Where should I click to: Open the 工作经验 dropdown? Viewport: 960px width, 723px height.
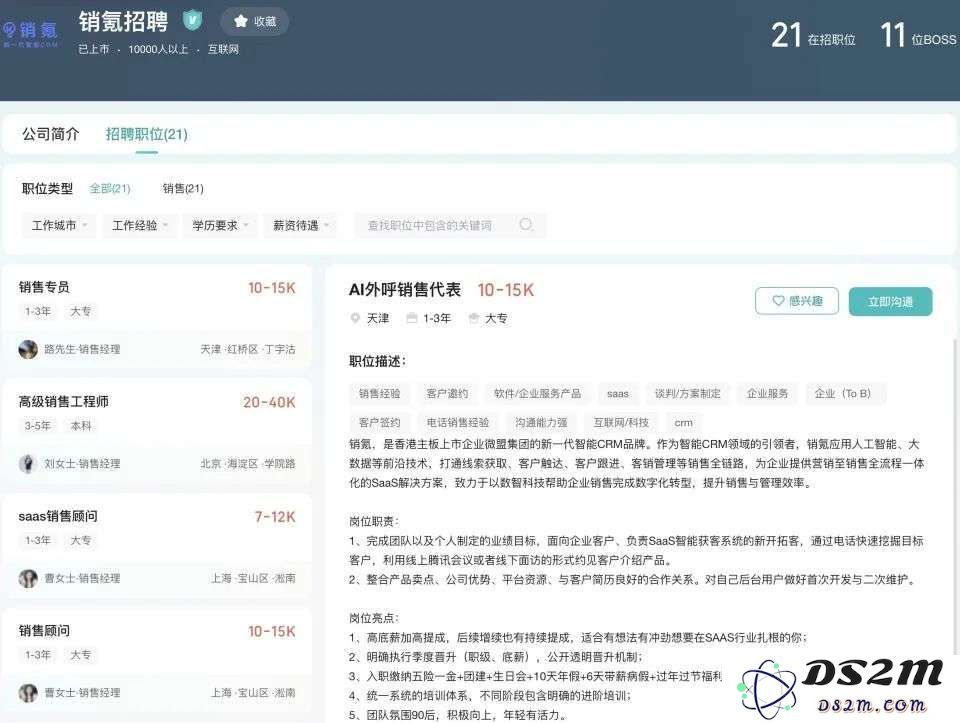point(140,225)
